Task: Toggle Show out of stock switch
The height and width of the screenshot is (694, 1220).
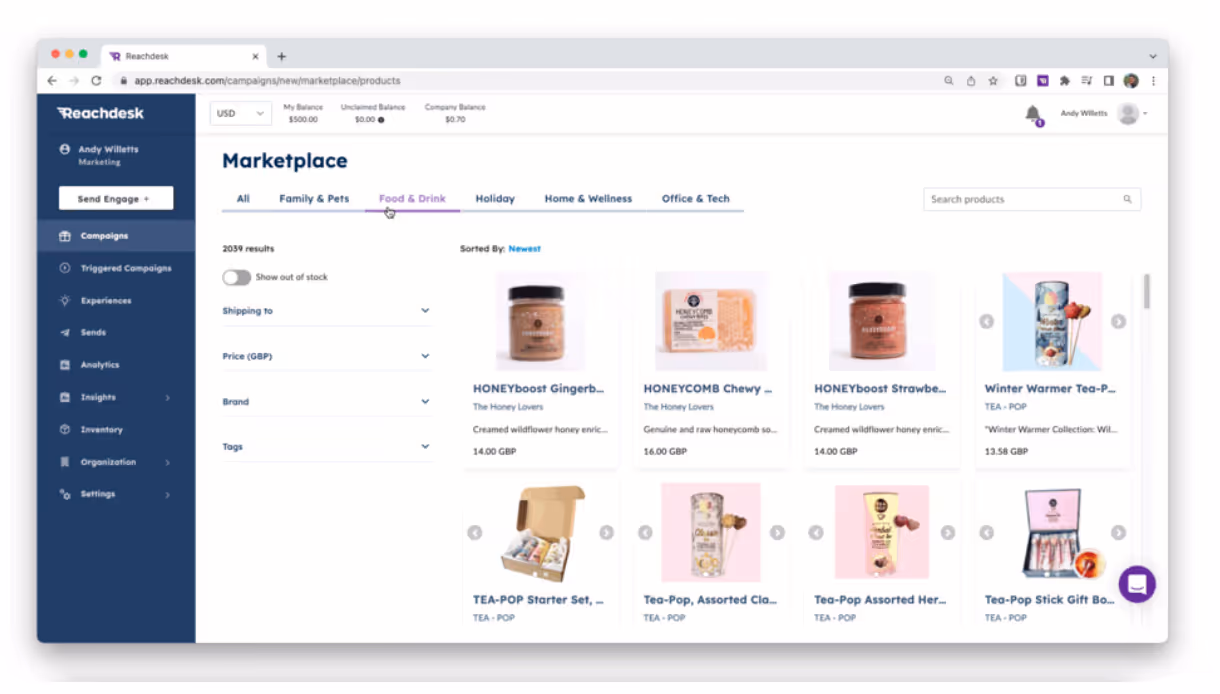Action: pos(236,277)
